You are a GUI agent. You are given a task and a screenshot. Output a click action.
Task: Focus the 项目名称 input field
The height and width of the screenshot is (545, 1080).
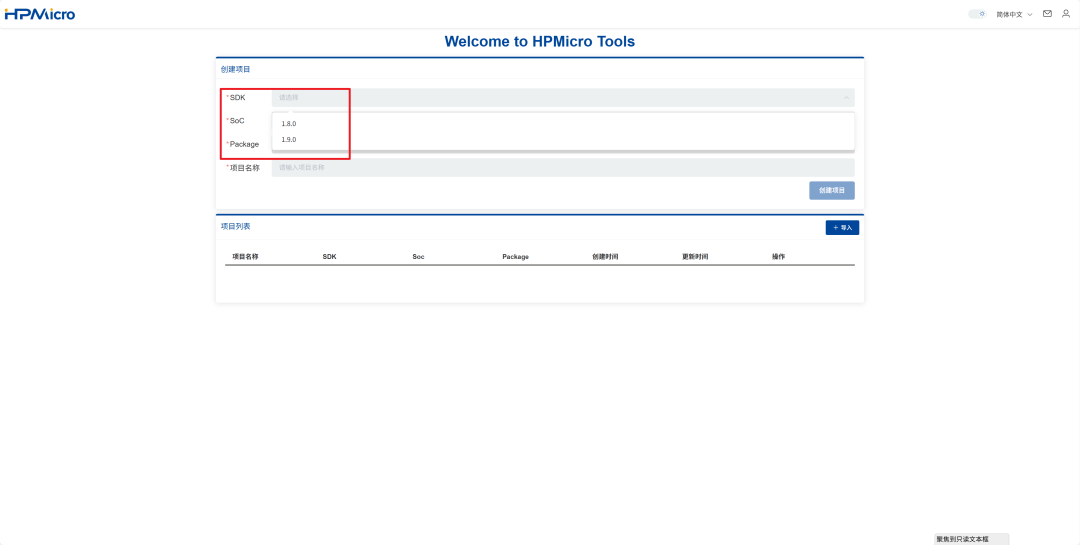coord(563,167)
